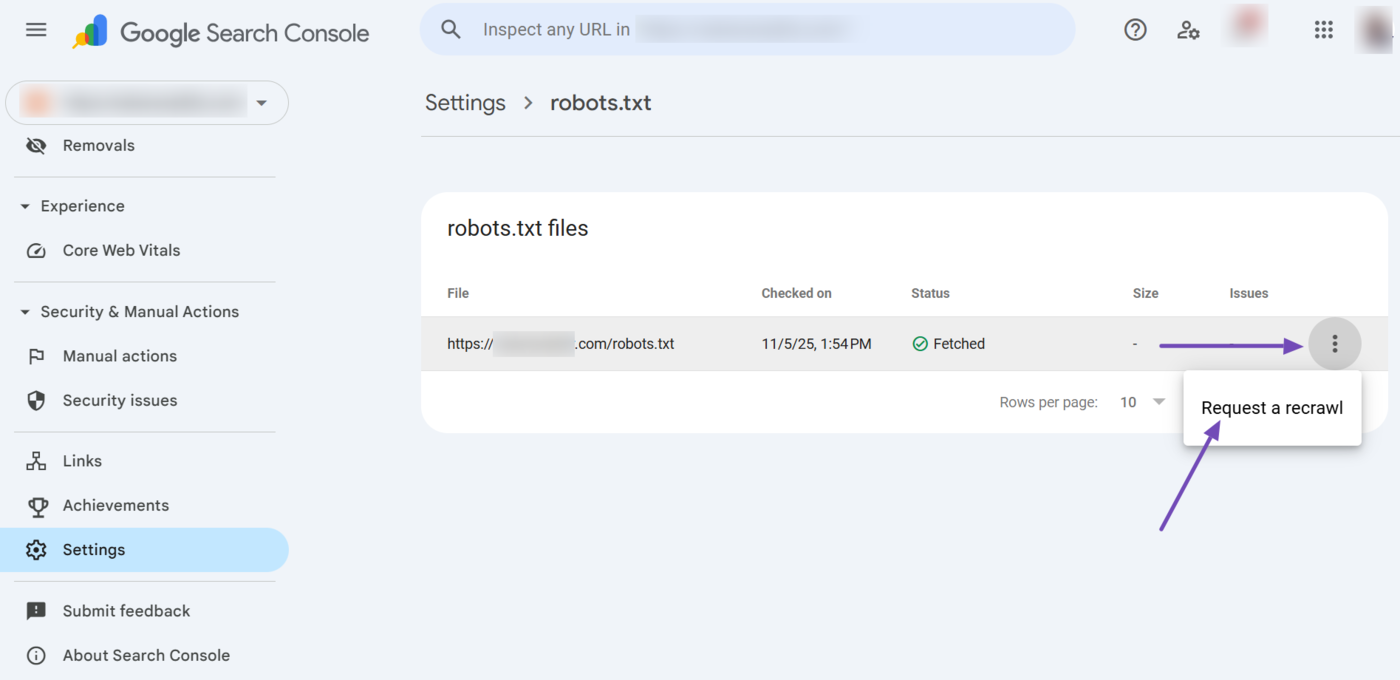Click the Achievements trophy icon
Viewport: 1400px width, 680px height.
point(36,505)
